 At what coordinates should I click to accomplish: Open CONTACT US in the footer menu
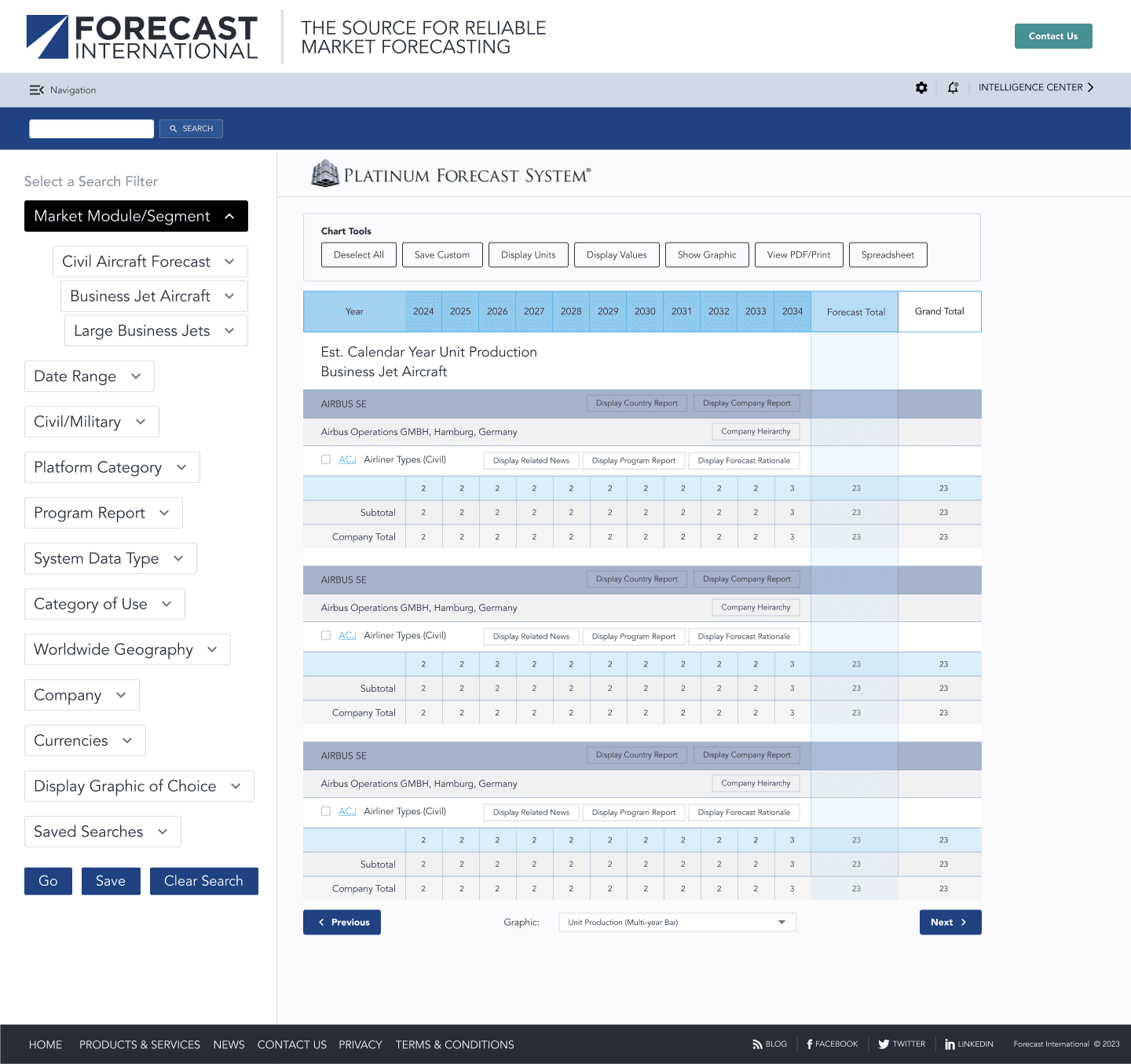click(292, 1044)
